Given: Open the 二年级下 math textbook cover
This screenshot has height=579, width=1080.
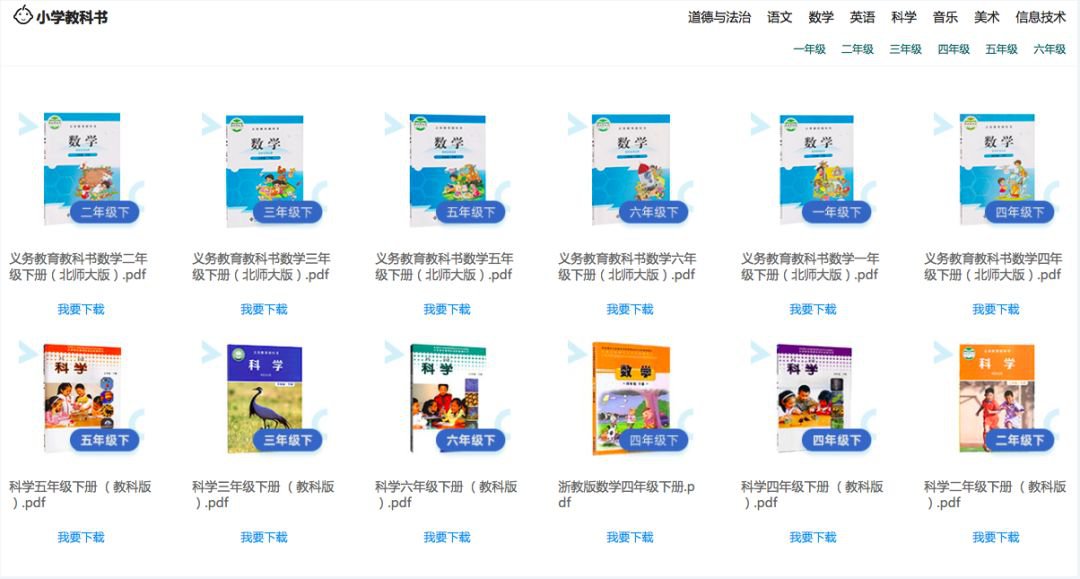Looking at the screenshot, I should tap(82, 168).
